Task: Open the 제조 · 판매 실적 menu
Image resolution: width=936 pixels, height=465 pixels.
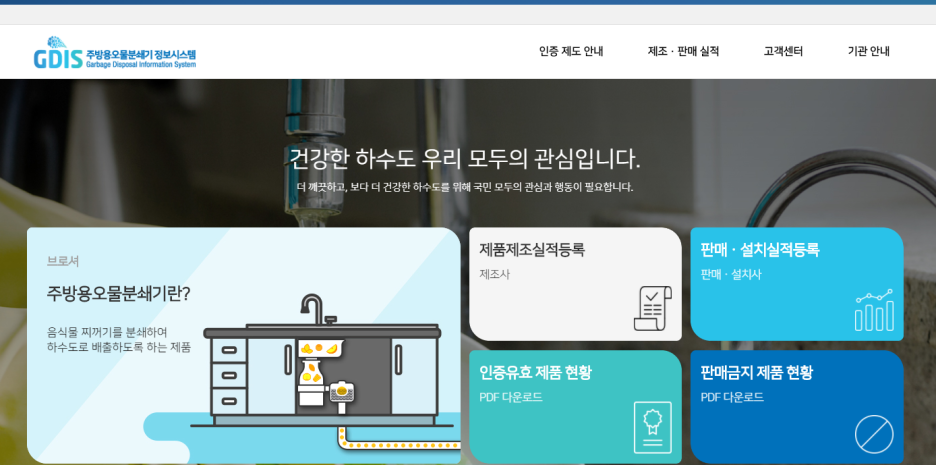Action: coord(683,51)
